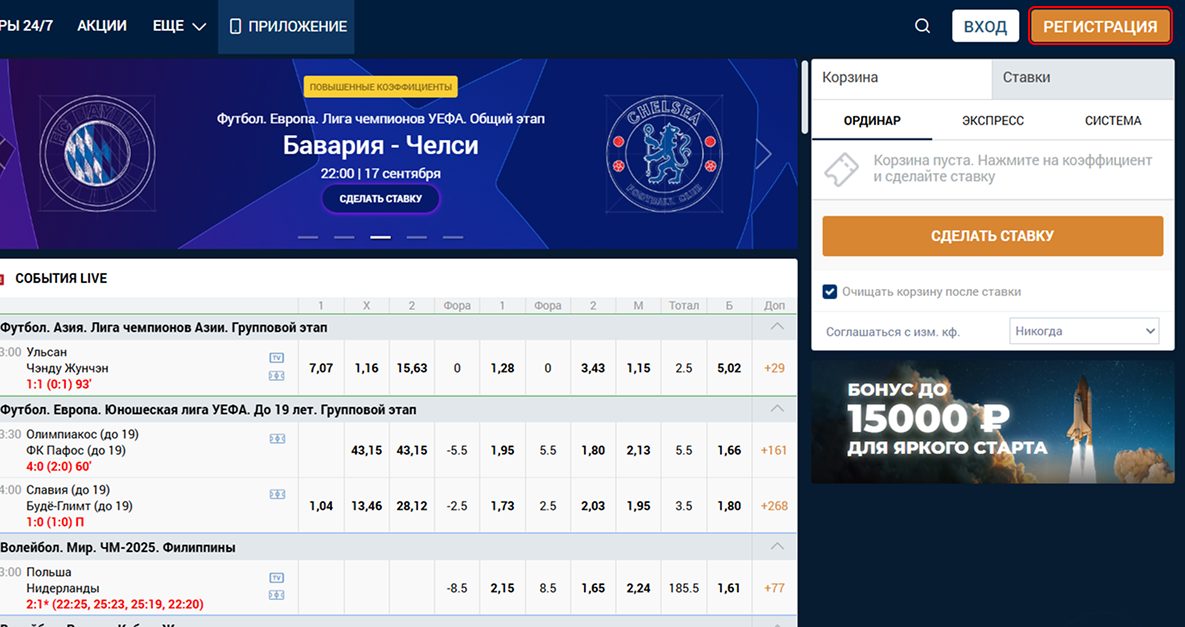
Task: Collapse the Лига чемпионов Азии section
Action: tap(776, 327)
